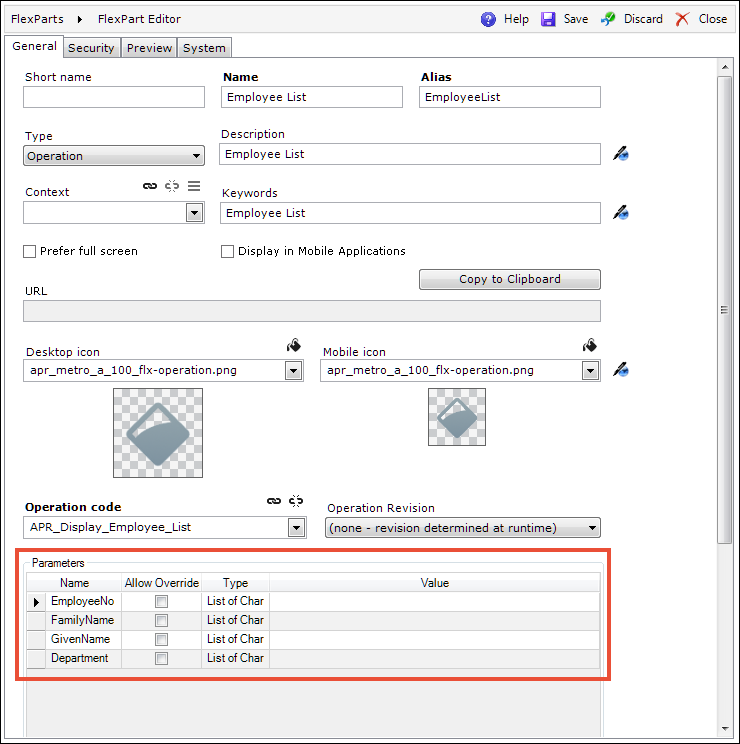The height and width of the screenshot is (744, 740).
Task: Click the vertical scrollbar thumb
Action: click(724, 309)
